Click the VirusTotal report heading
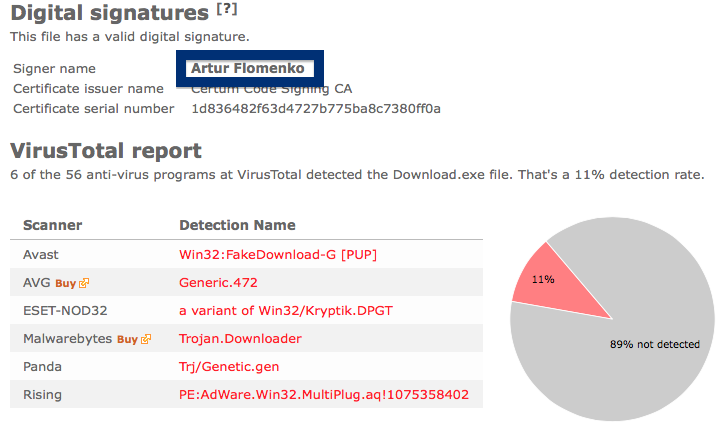The width and height of the screenshot is (722, 435). click(106, 151)
